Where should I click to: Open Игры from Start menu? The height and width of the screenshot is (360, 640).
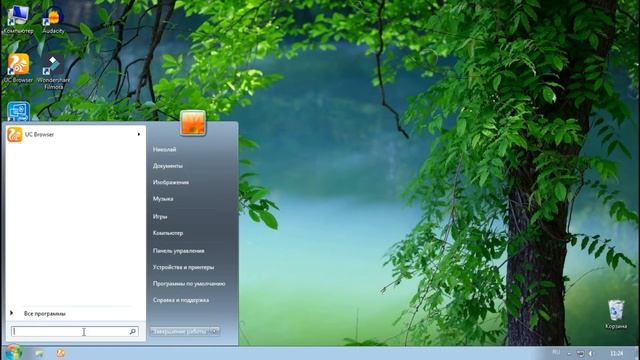pos(160,216)
